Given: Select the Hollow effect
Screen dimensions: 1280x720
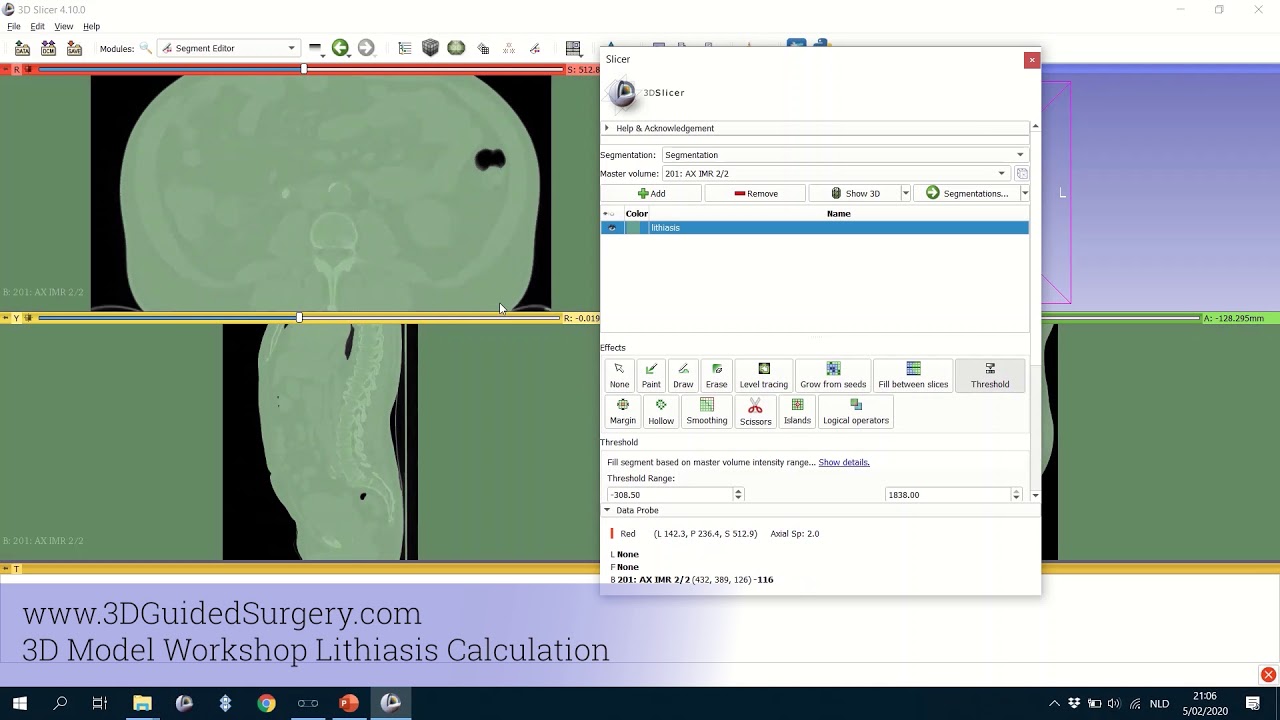Looking at the screenshot, I should 661,412.
